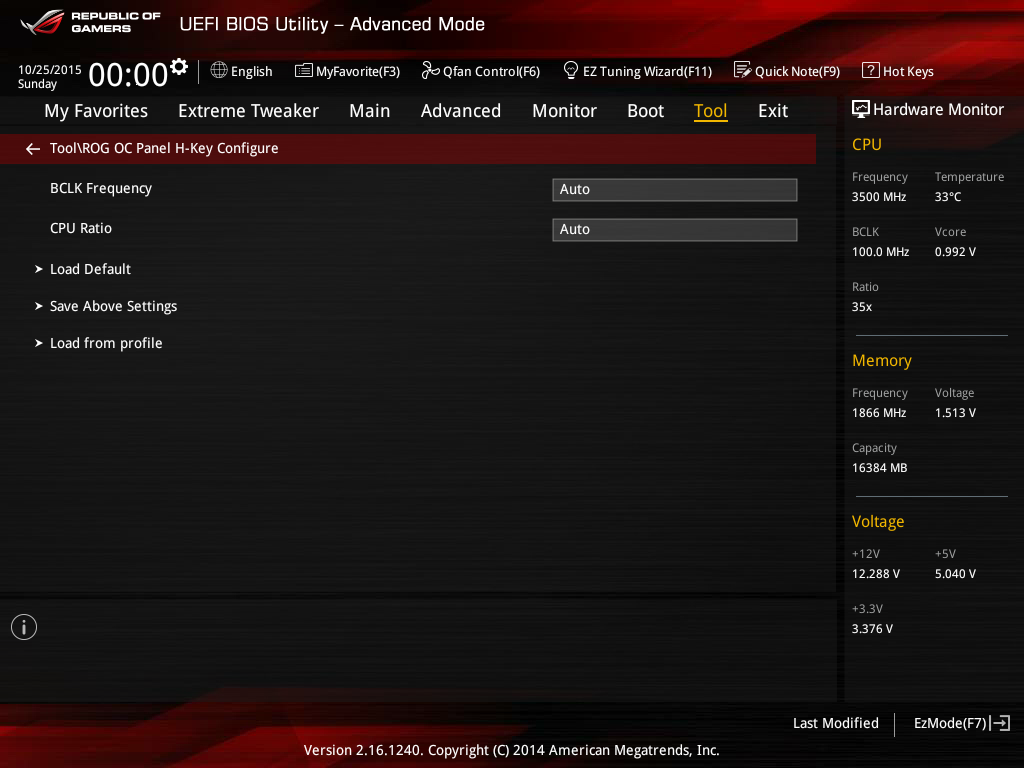Open the Extreme Tweaker tab
The height and width of the screenshot is (768, 1024).
[x=248, y=111]
